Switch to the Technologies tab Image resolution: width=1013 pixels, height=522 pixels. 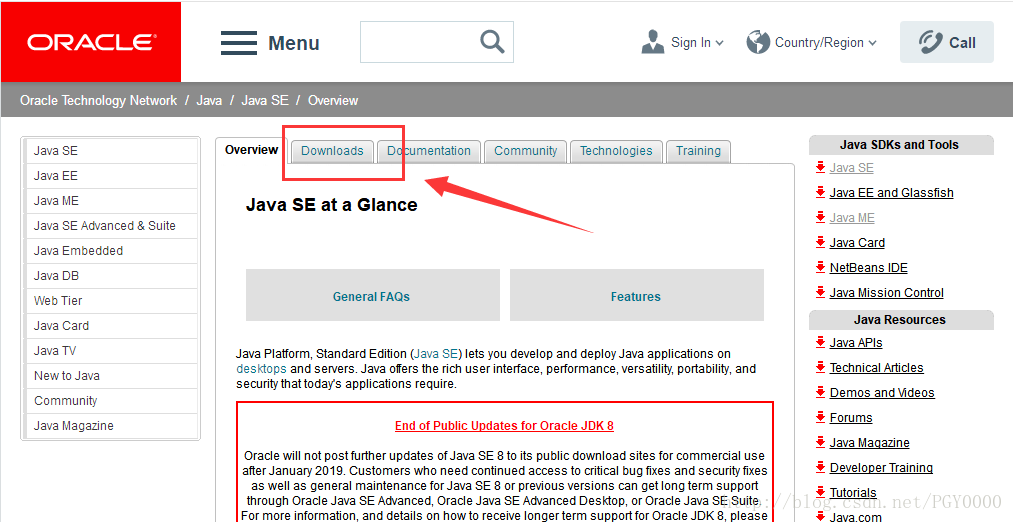coord(616,151)
